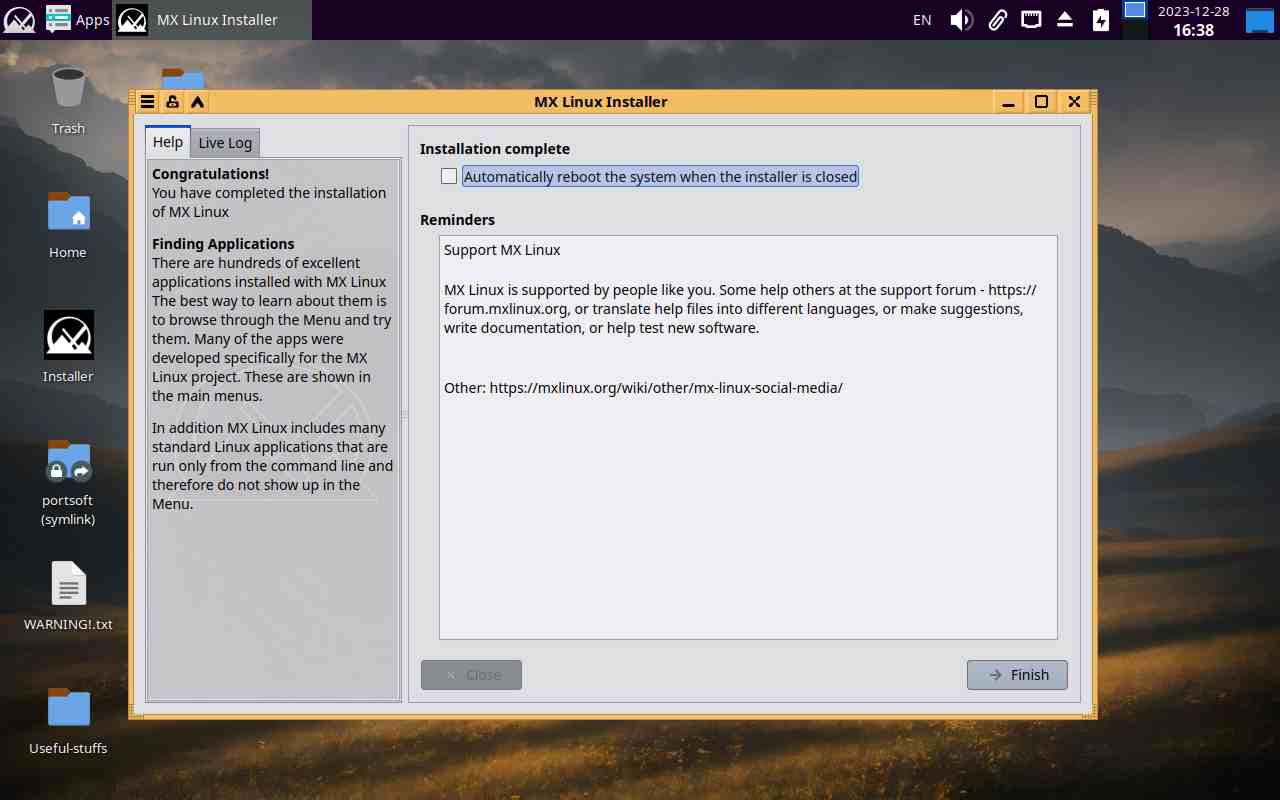Click the date and time clock

coord(1193,20)
